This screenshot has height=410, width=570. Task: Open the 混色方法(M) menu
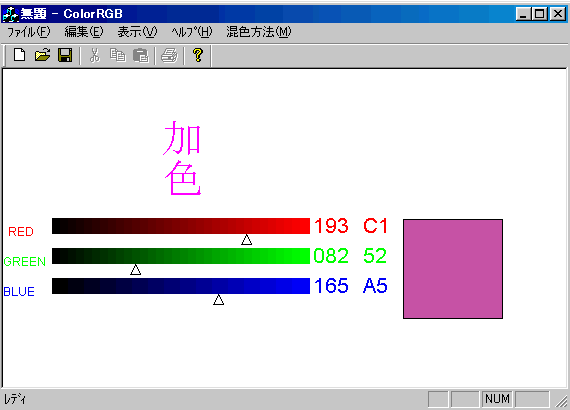259,32
